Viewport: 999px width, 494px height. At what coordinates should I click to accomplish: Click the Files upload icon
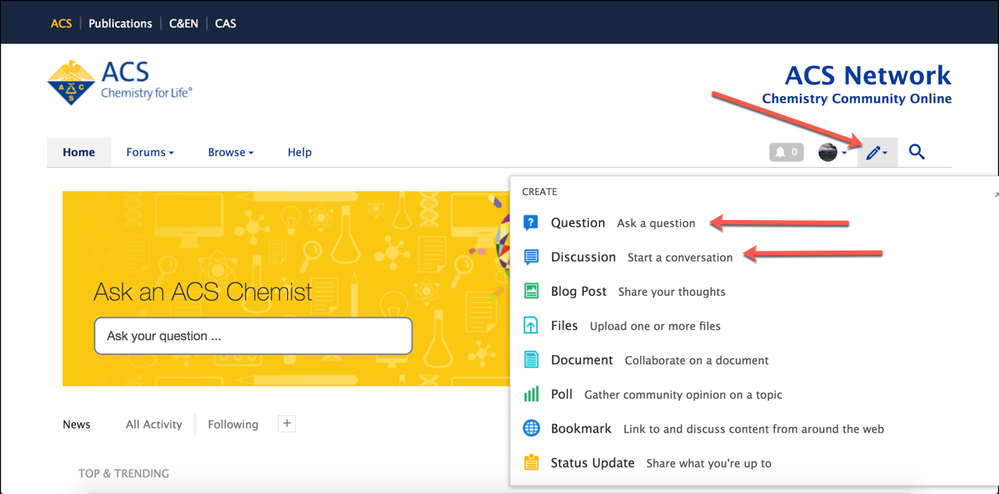click(x=531, y=326)
